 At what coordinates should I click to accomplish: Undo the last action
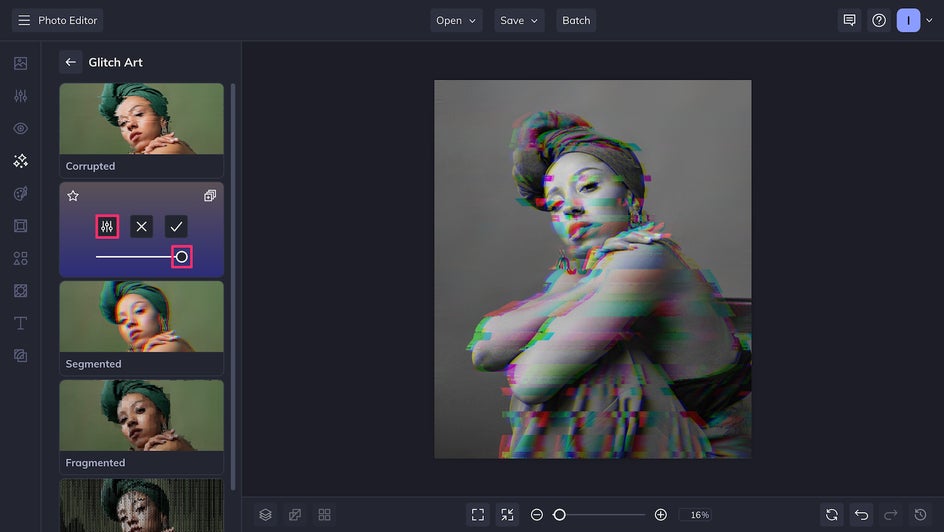coord(862,515)
